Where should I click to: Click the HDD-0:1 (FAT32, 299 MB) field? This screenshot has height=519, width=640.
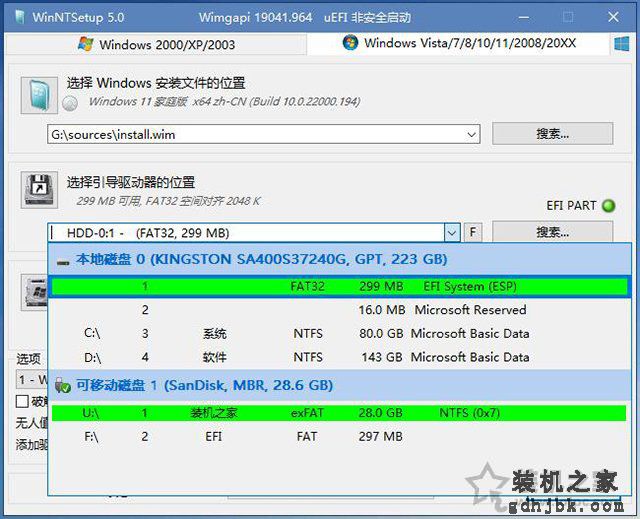tap(246, 233)
